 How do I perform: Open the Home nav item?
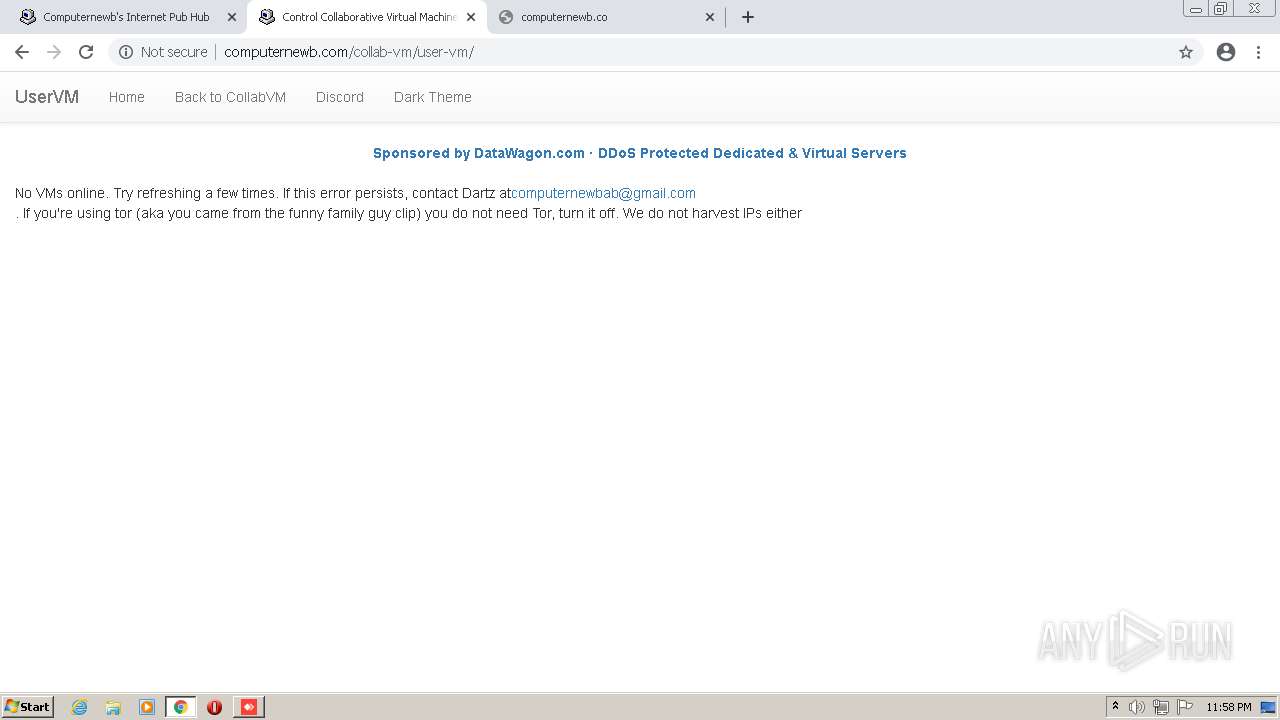coord(127,97)
